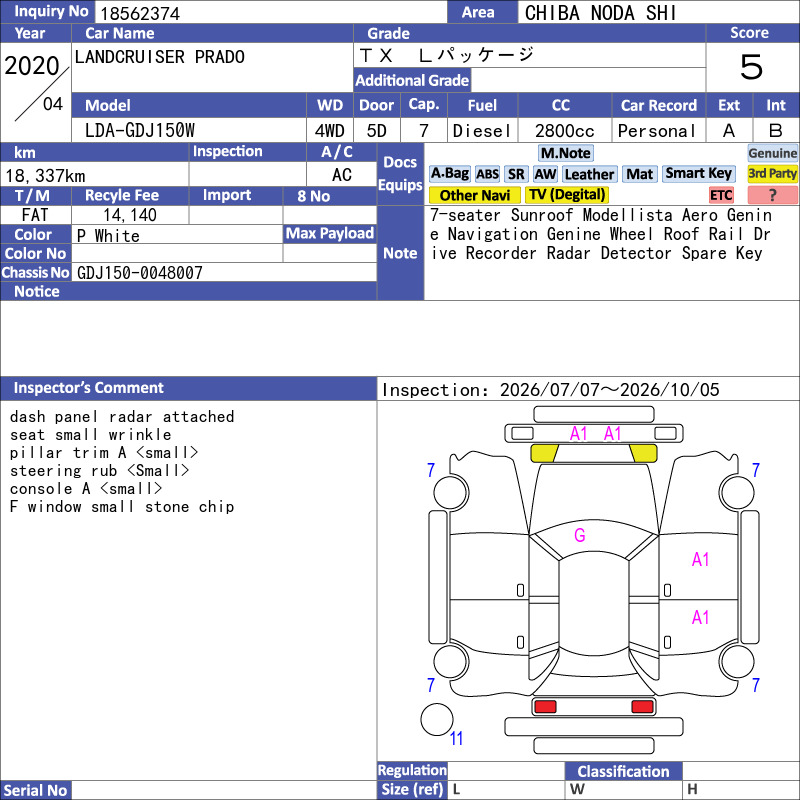Click the M.Note document badge
The width and height of the screenshot is (800, 800).
click(x=565, y=153)
